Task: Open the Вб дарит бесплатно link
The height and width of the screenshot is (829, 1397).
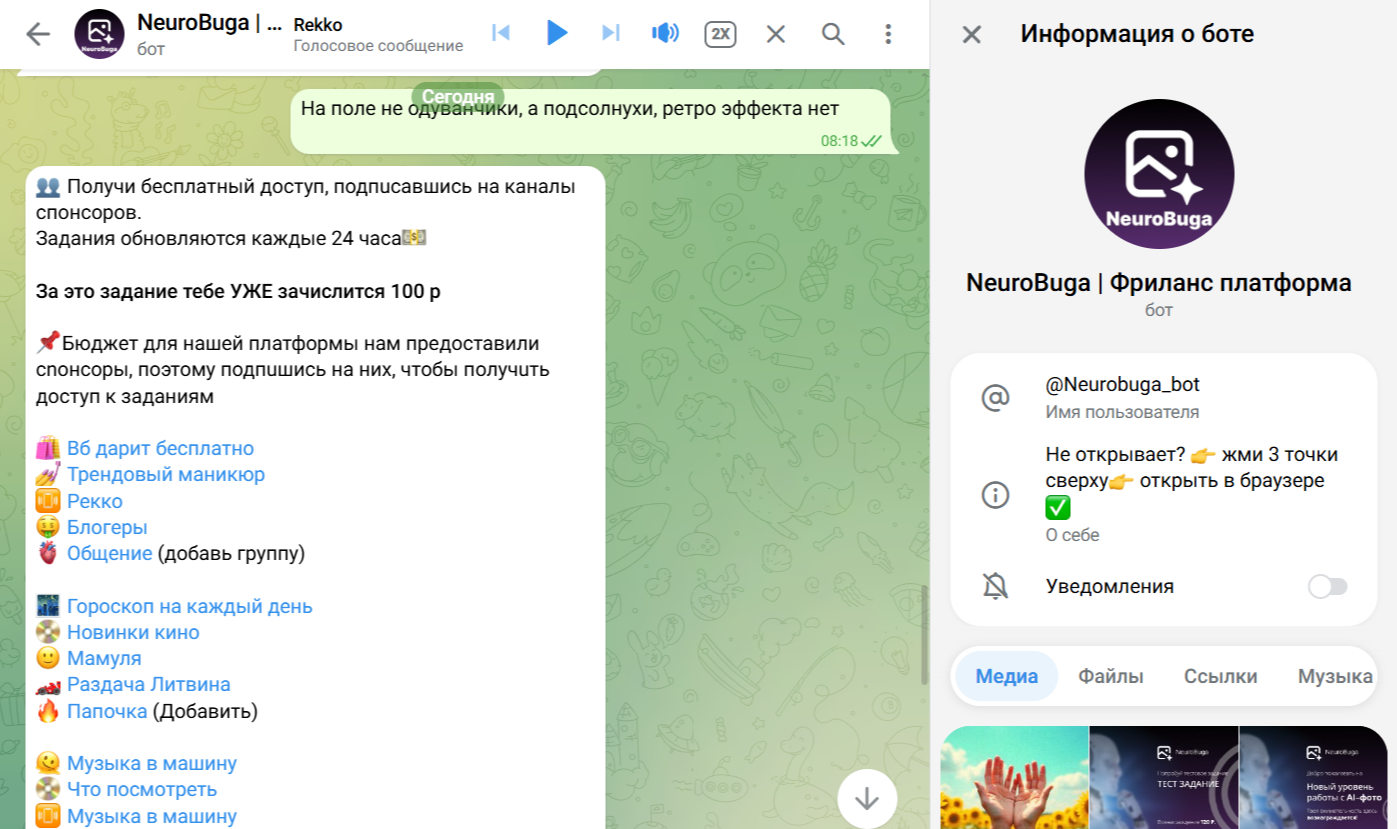Action: coord(160,448)
